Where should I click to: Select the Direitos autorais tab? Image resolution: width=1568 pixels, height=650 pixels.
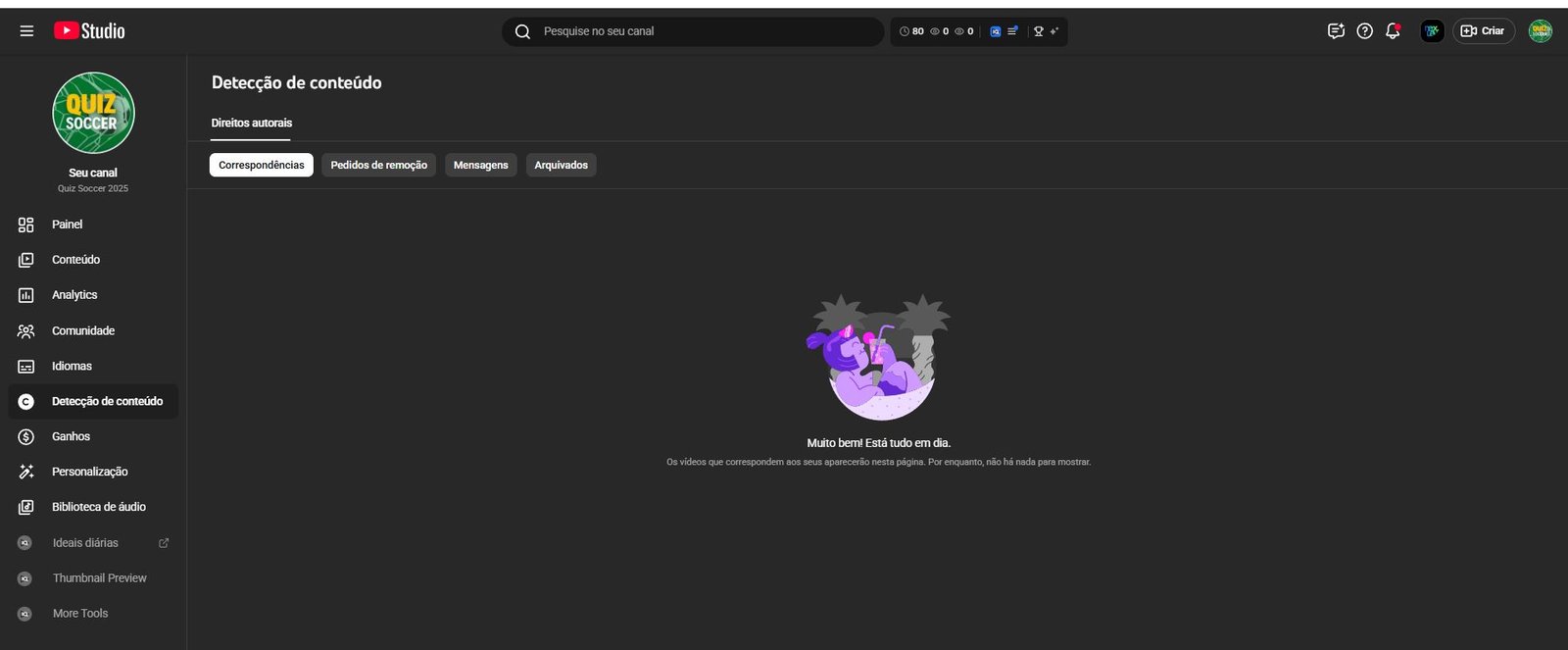click(252, 123)
